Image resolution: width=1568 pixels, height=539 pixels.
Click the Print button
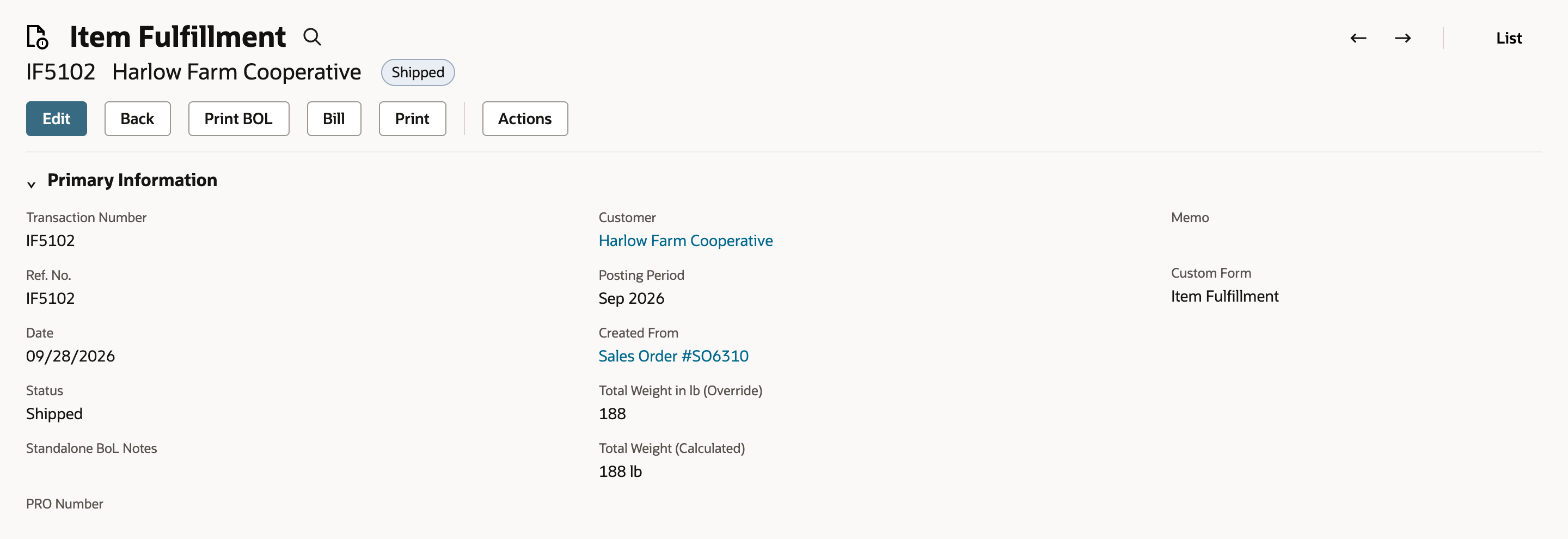(412, 119)
